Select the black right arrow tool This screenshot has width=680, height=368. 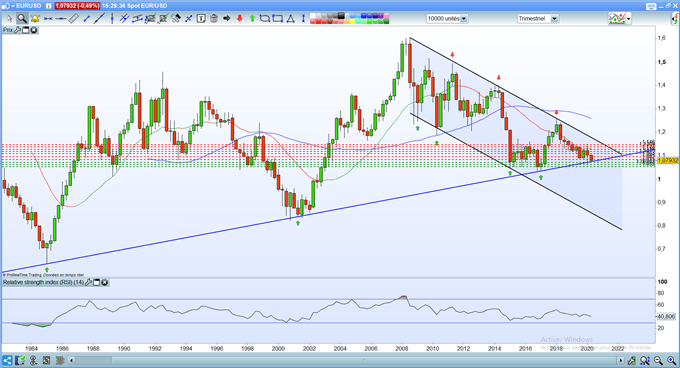tap(226, 19)
